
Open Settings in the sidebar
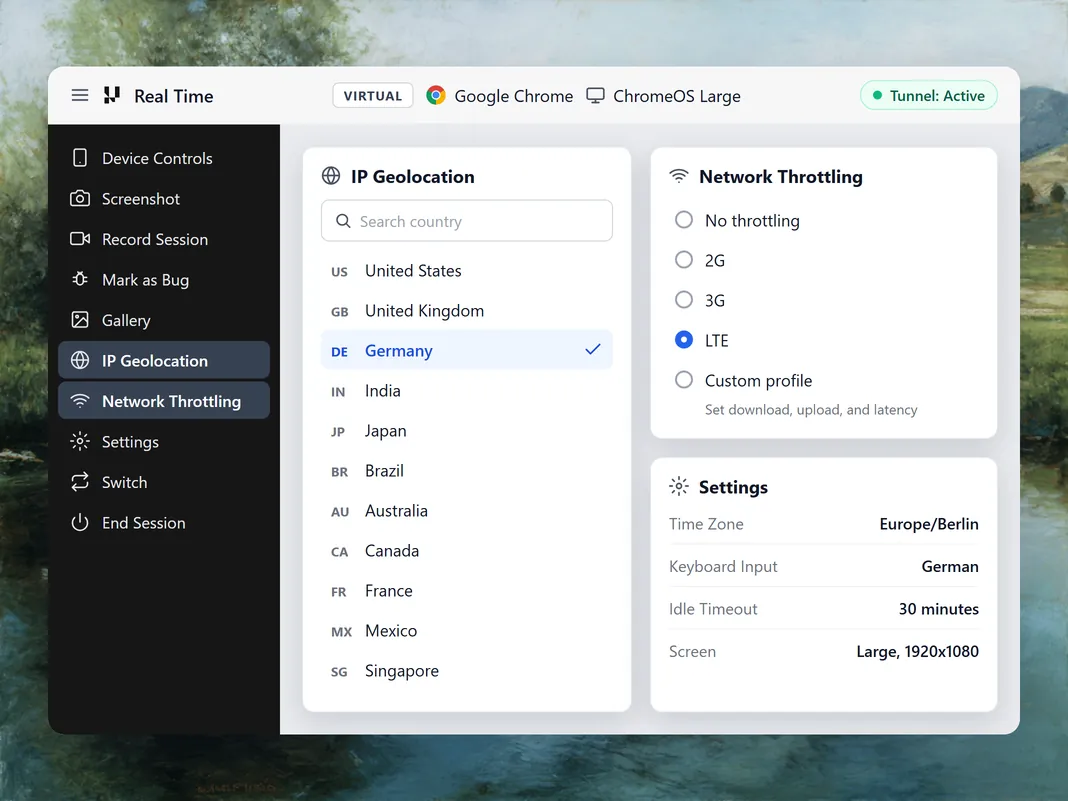(x=164, y=441)
